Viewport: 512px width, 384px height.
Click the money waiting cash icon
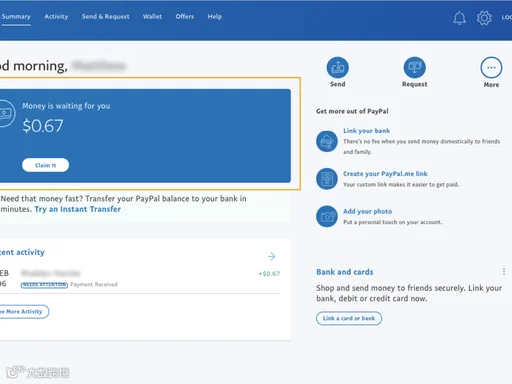5,114
